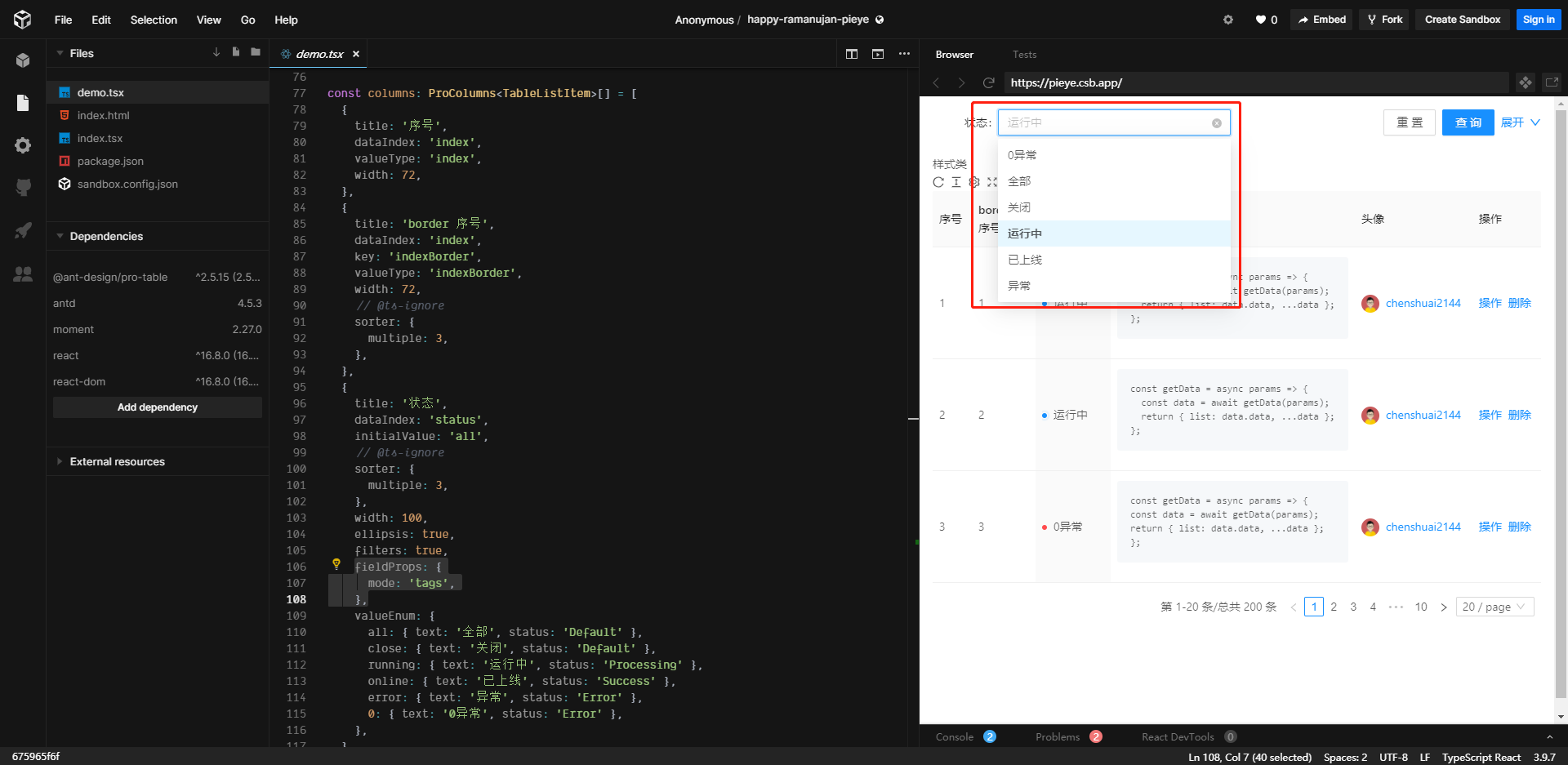Toggle the vertical split editor layout
This screenshot has width=1568, height=765.
pyautogui.click(x=852, y=53)
